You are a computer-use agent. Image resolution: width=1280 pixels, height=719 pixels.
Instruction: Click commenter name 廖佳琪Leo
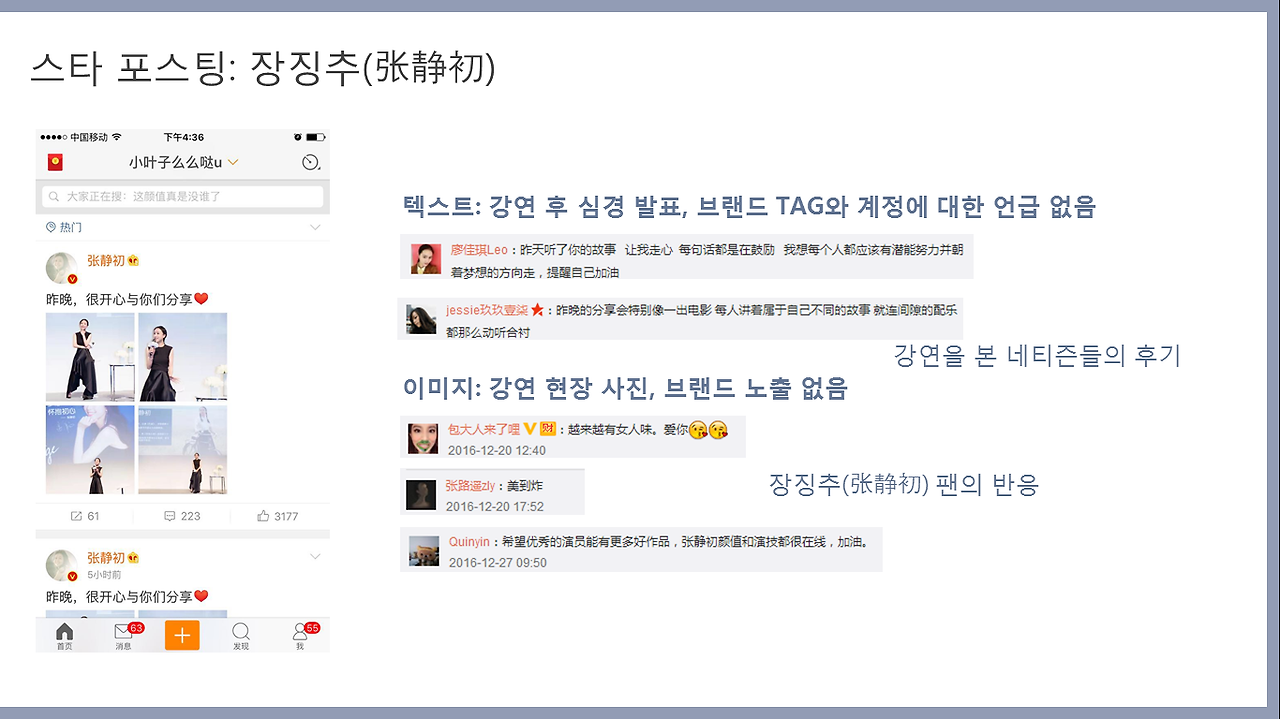[x=479, y=250]
